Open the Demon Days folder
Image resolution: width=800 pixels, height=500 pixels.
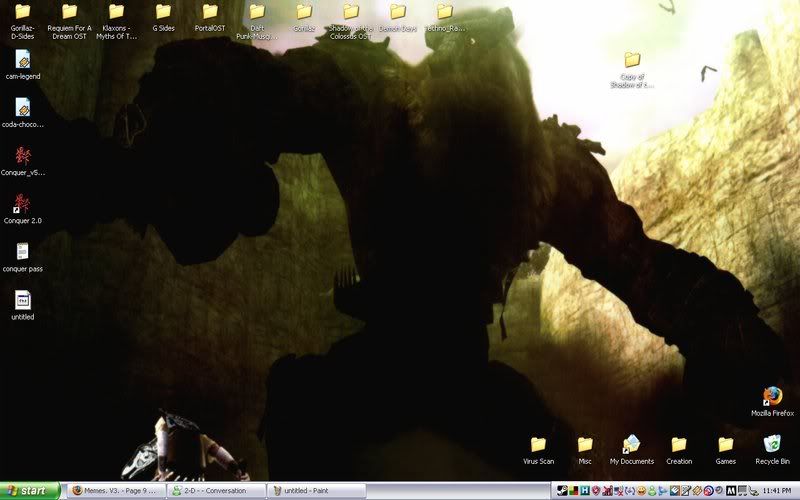[397, 17]
